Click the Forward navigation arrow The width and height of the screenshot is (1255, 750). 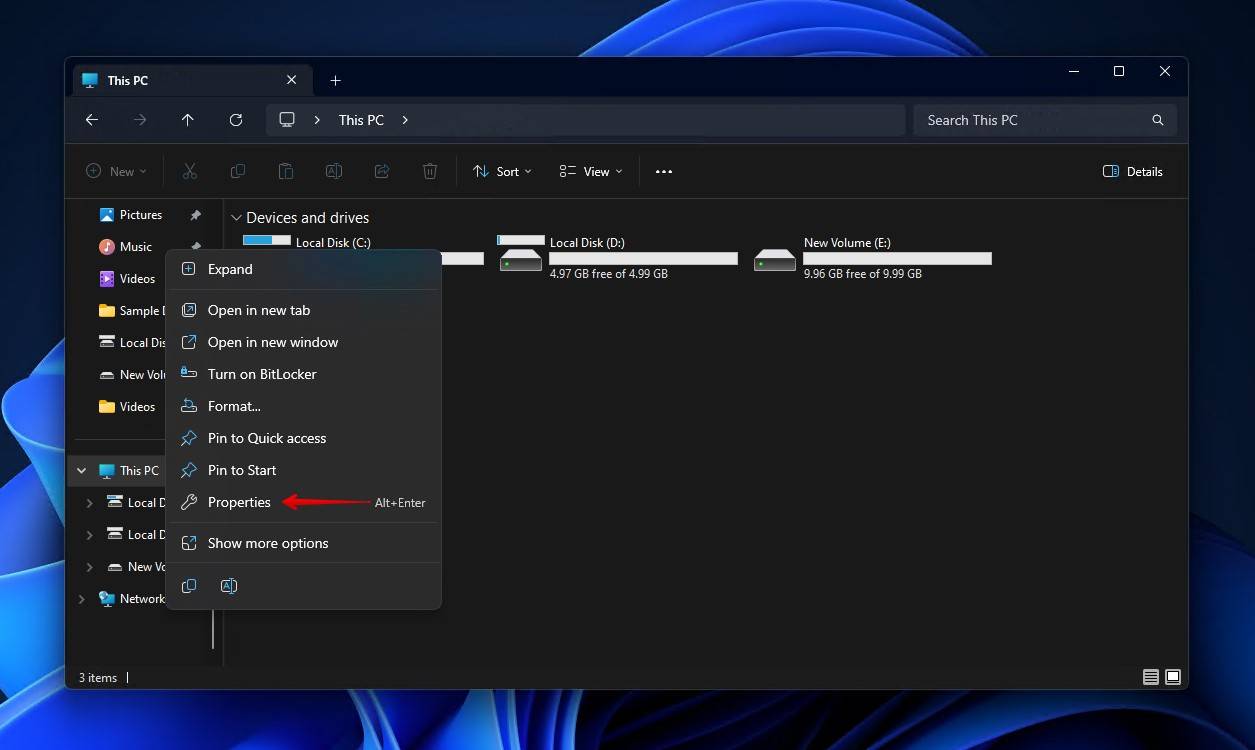click(x=140, y=120)
